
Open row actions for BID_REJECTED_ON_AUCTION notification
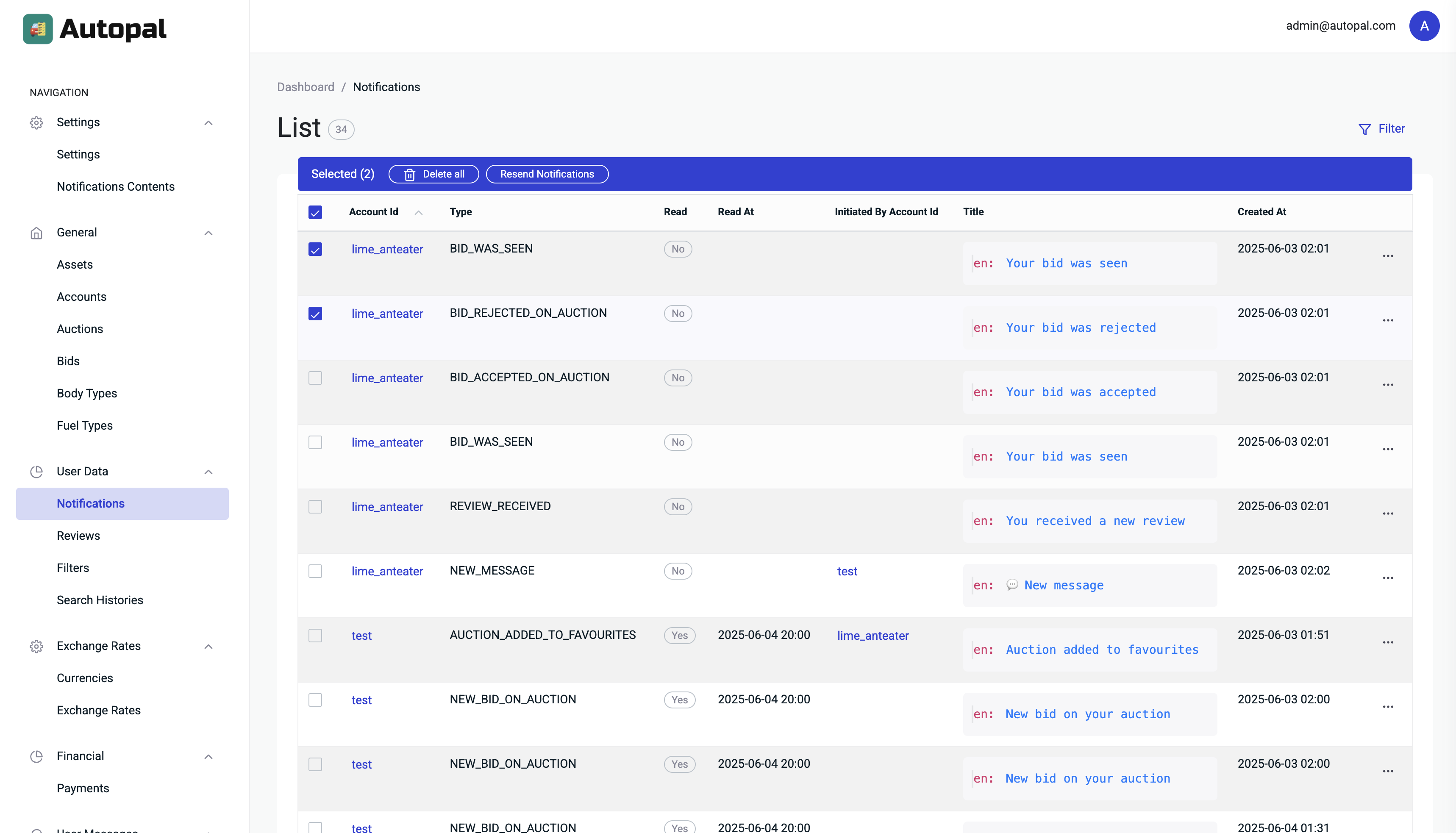pos(1388,320)
